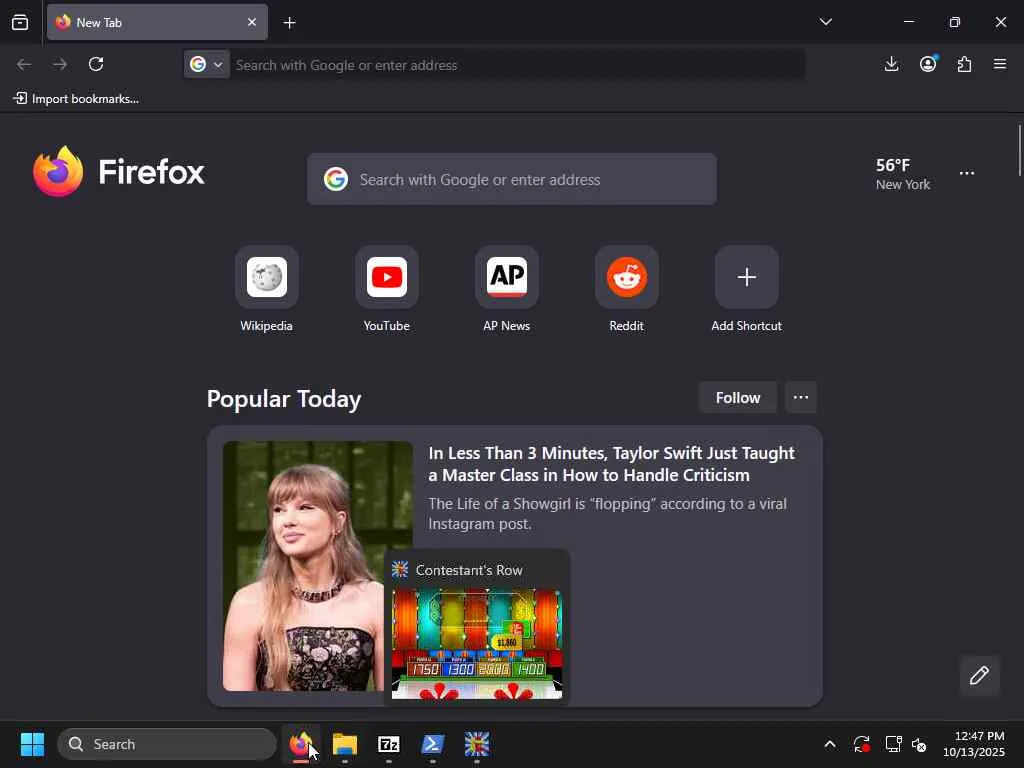
Task: Open the Extensions puzzle icon
Action: [x=964, y=64]
